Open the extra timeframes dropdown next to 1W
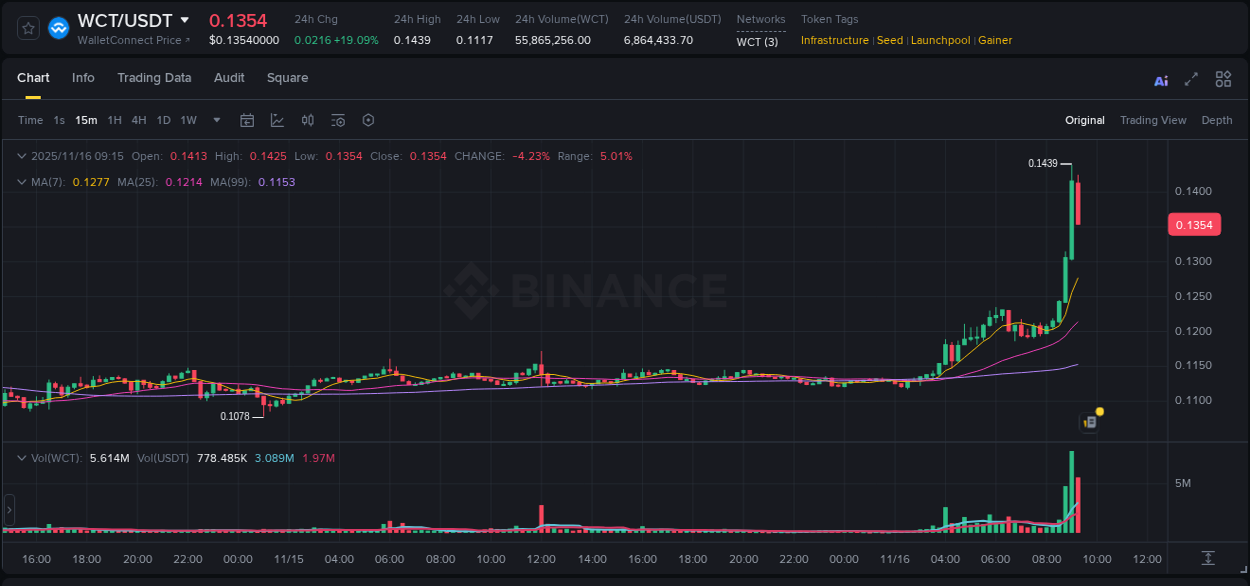 pyautogui.click(x=215, y=120)
